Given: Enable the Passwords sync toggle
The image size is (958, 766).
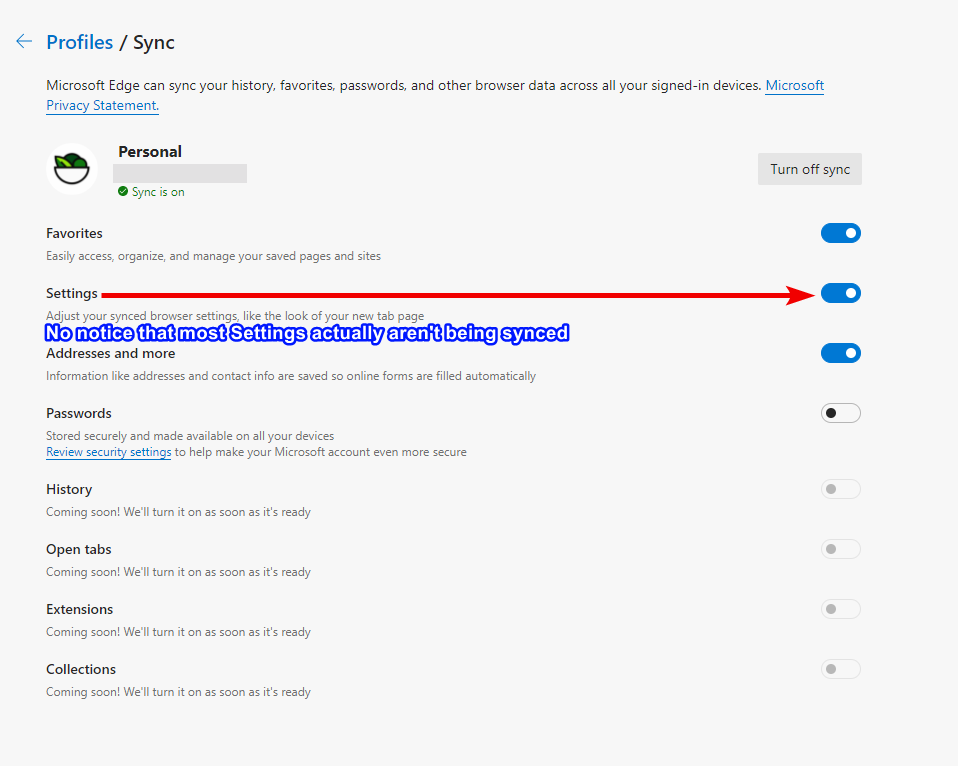Looking at the screenshot, I should (840, 413).
